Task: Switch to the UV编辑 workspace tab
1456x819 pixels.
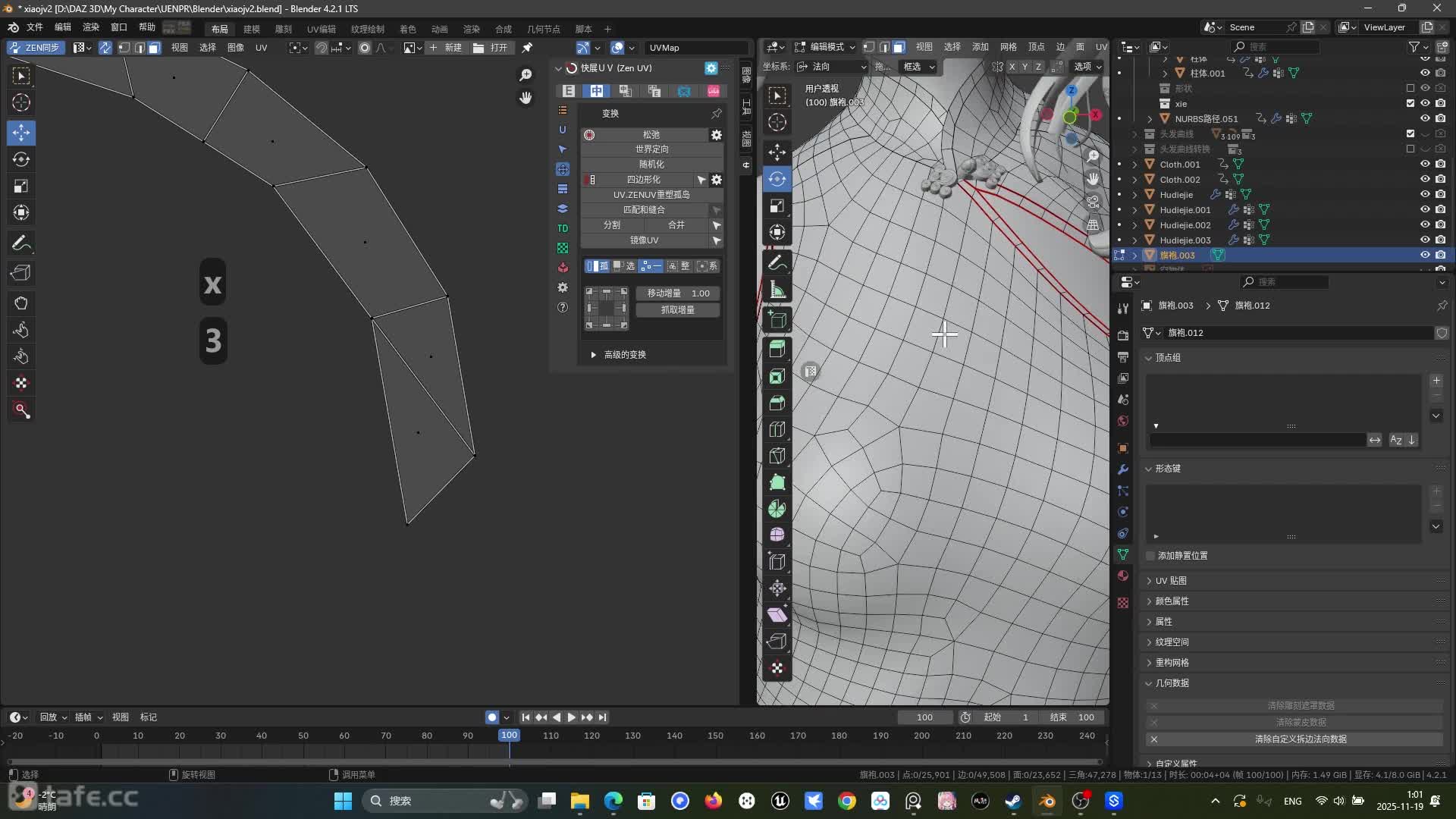Action: pos(320,29)
